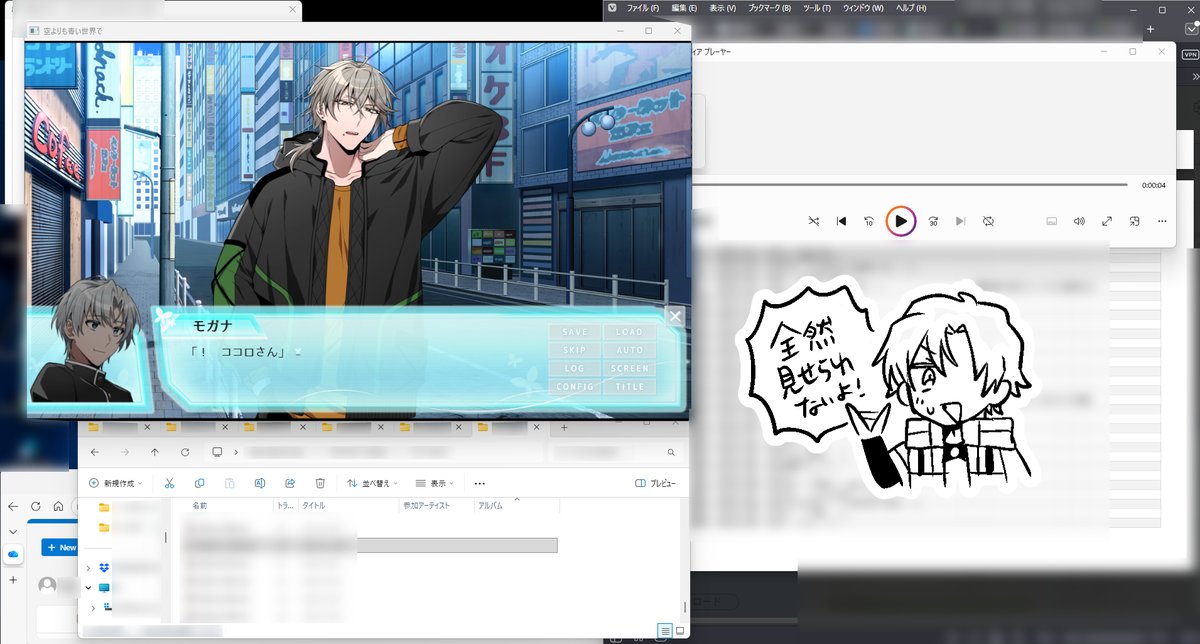The width and height of the screenshot is (1200, 644).
Task: Toggle the VPN button in the browser
Action: tap(1190, 57)
